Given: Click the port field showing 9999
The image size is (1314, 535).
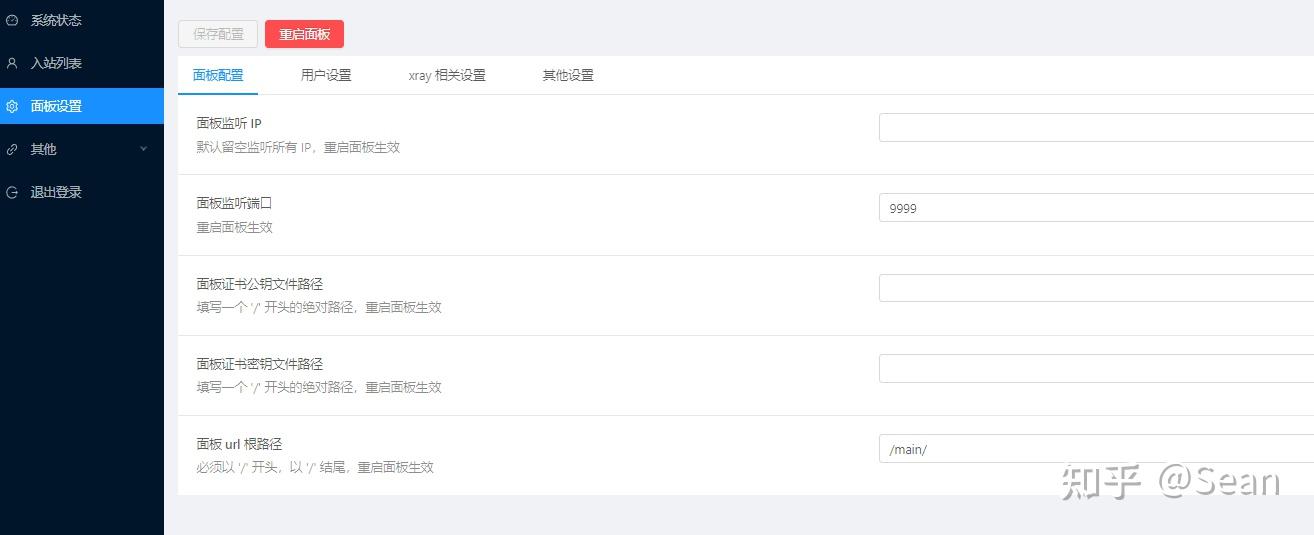Looking at the screenshot, I should (x=1096, y=208).
